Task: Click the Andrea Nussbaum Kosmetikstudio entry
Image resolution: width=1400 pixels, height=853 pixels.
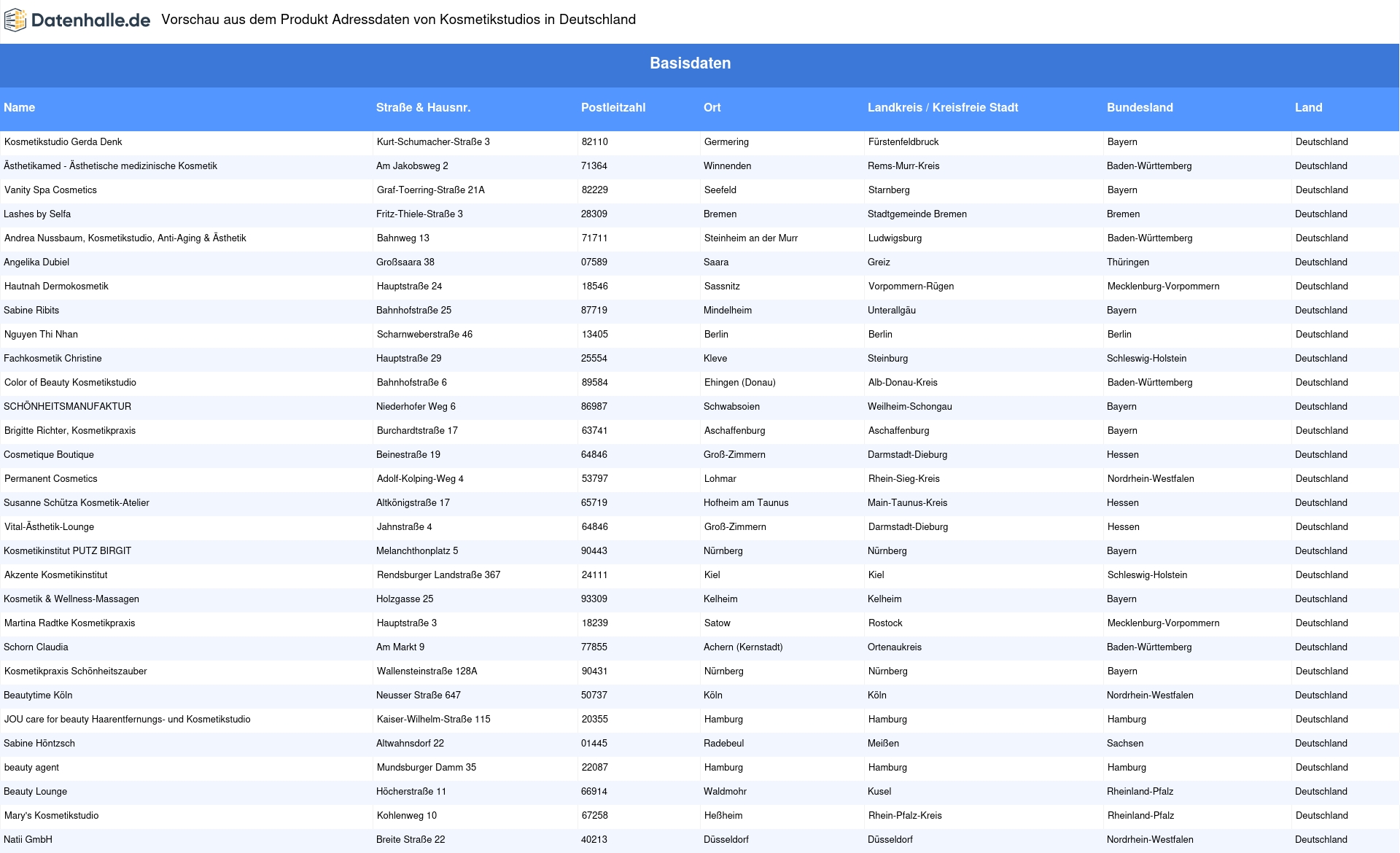Action: 125,238
